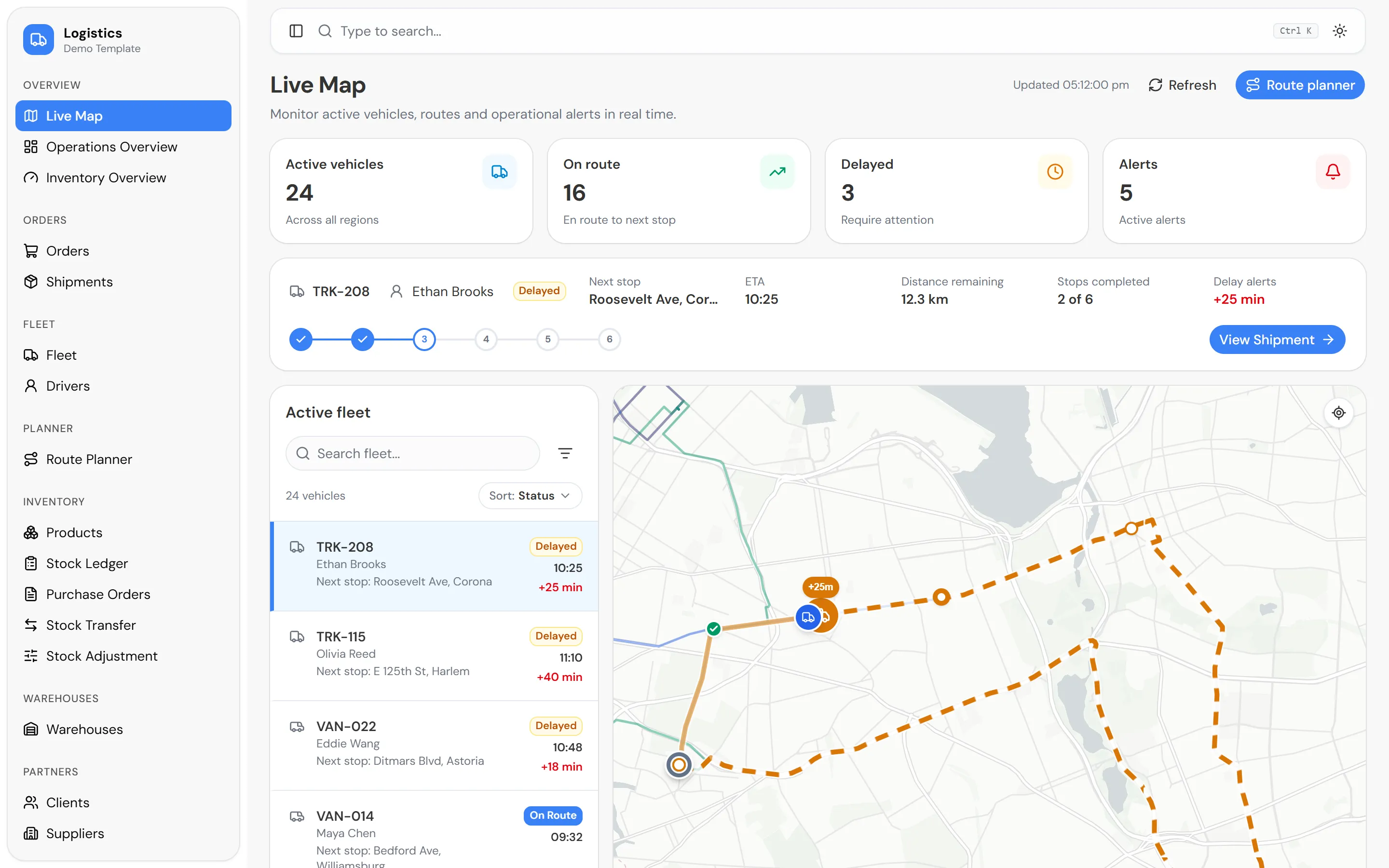Select stop 3 on the progress tracker

(424, 339)
